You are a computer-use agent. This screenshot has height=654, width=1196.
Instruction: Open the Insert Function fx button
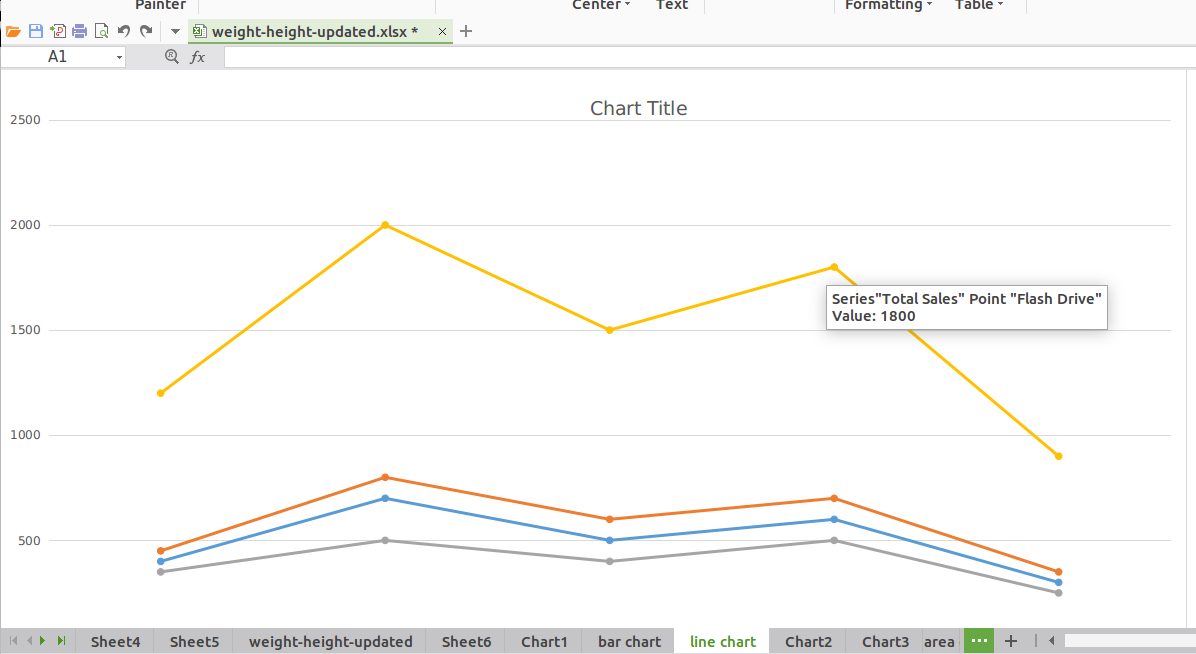point(198,56)
